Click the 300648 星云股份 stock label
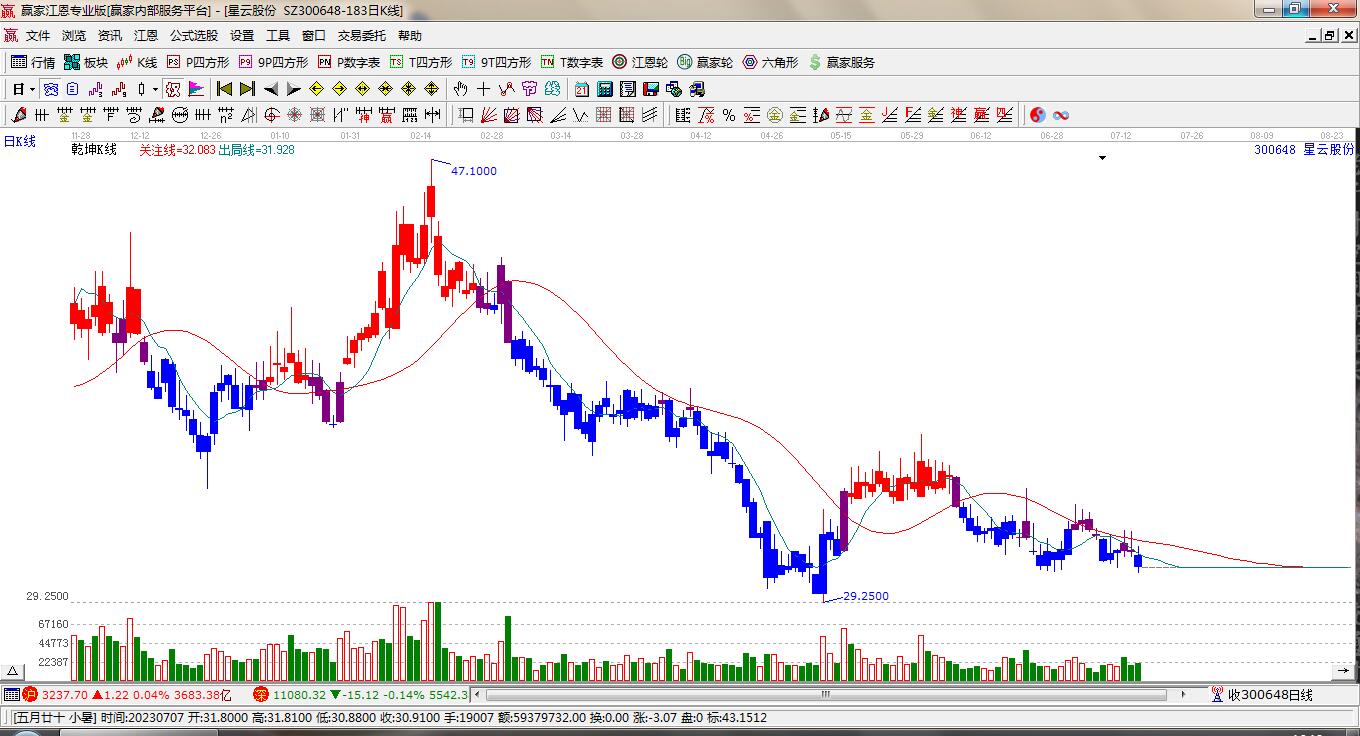 click(x=1304, y=150)
